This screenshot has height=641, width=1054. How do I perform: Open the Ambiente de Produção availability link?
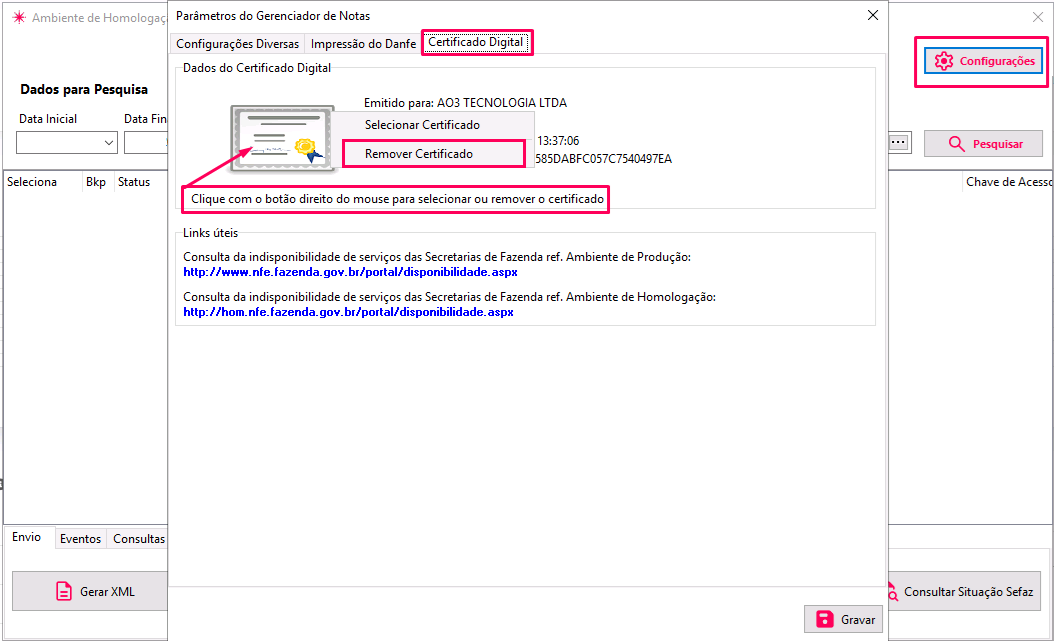(350, 272)
